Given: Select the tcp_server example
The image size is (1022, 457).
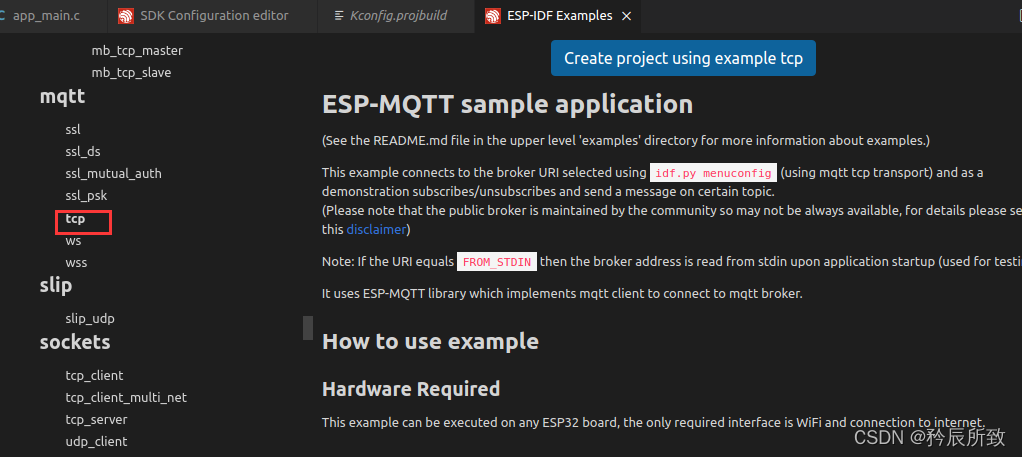Looking at the screenshot, I should pyautogui.click(x=96, y=419).
